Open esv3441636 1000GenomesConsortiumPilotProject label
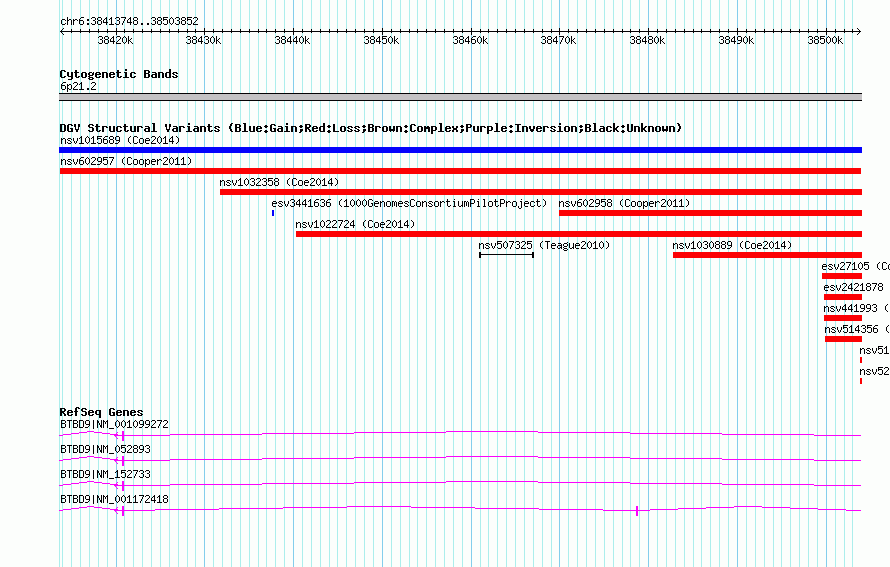 tap(409, 203)
